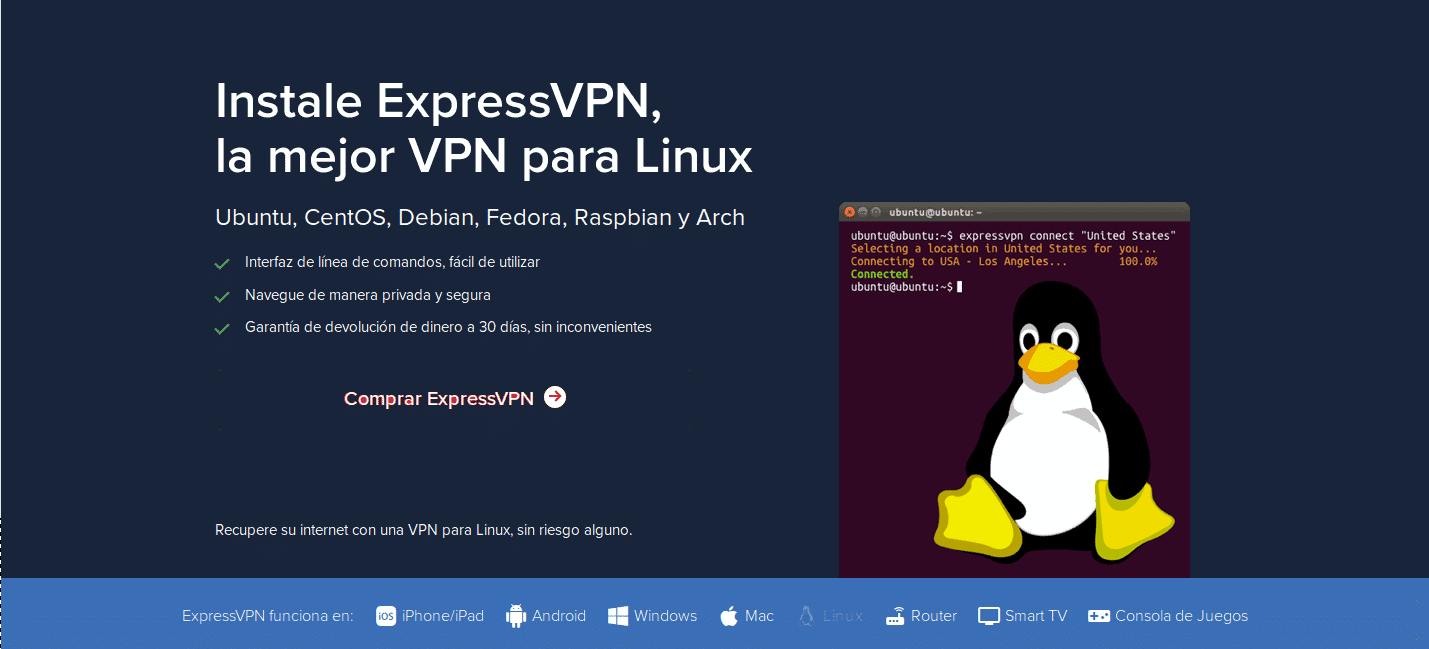The width and height of the screenshot is (1429, 649).
Task: Select the Android label in footer
Action: coord(560,615)
